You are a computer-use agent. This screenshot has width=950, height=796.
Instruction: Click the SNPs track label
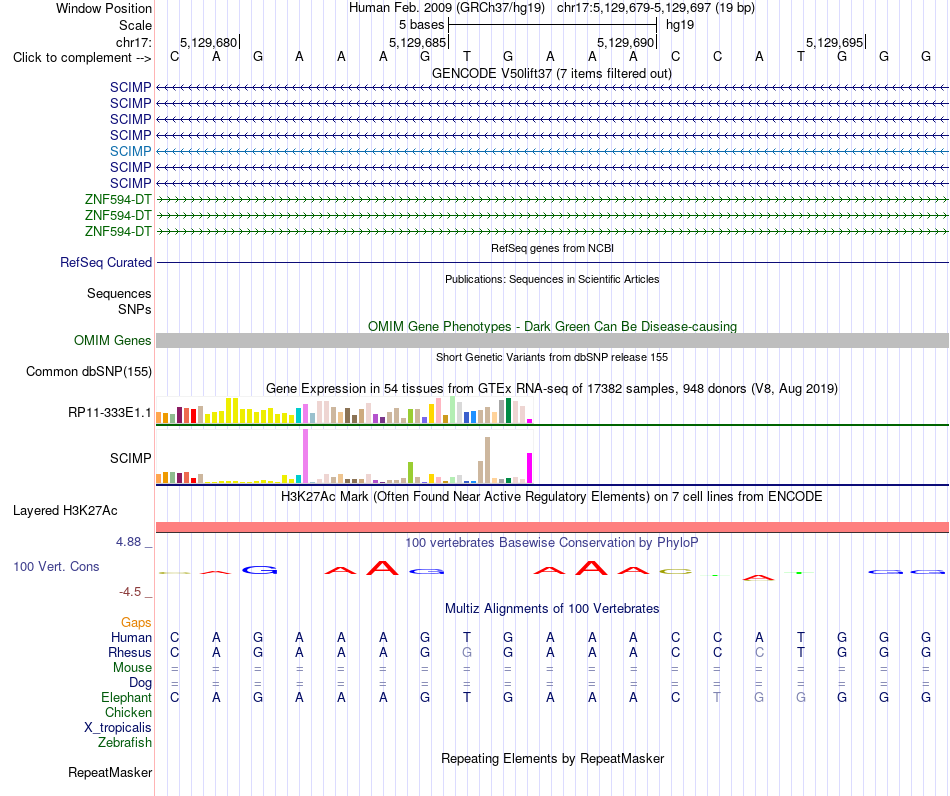coord(135,309)
